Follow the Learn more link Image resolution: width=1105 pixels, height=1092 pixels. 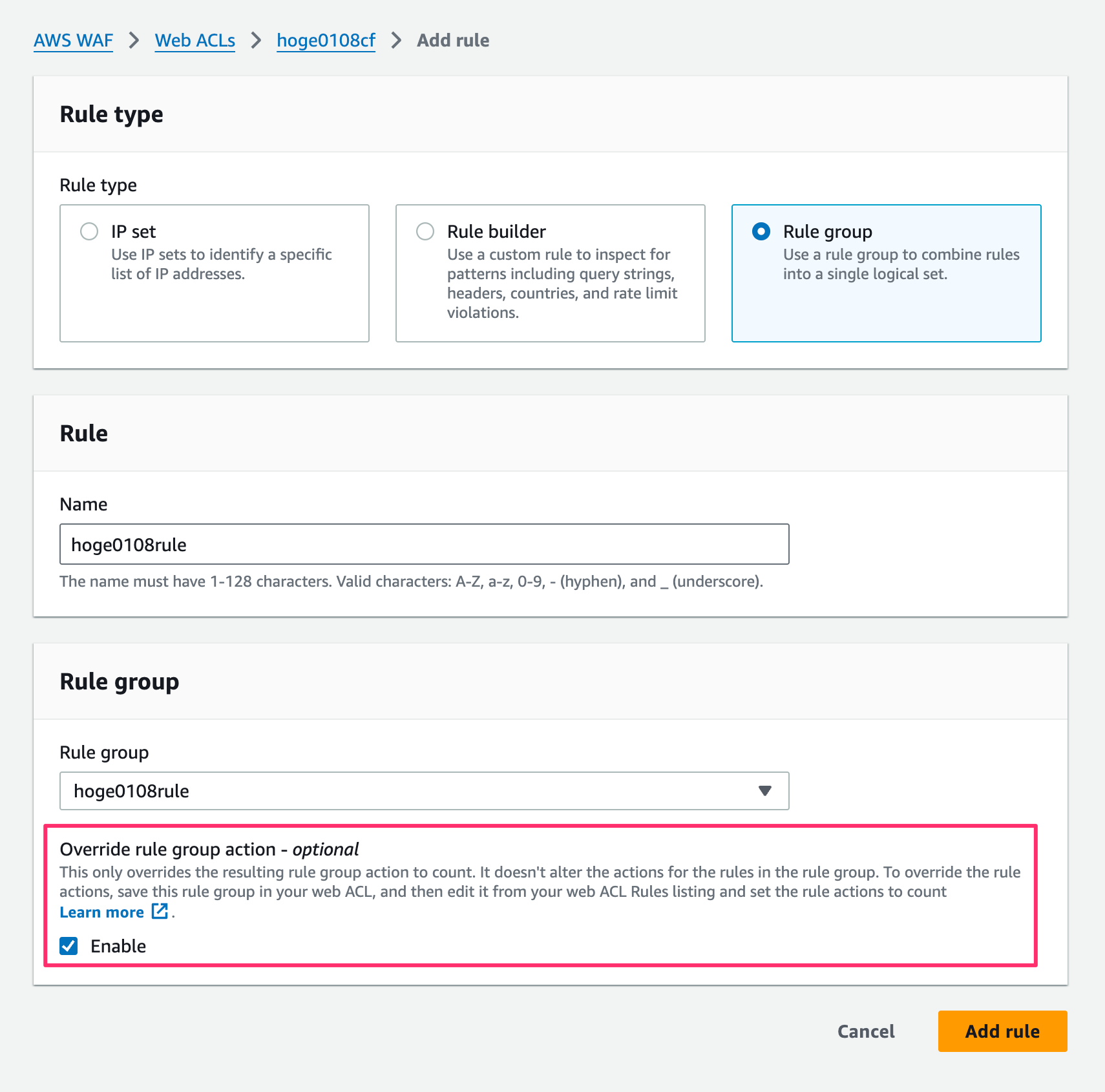click(101, 912)
